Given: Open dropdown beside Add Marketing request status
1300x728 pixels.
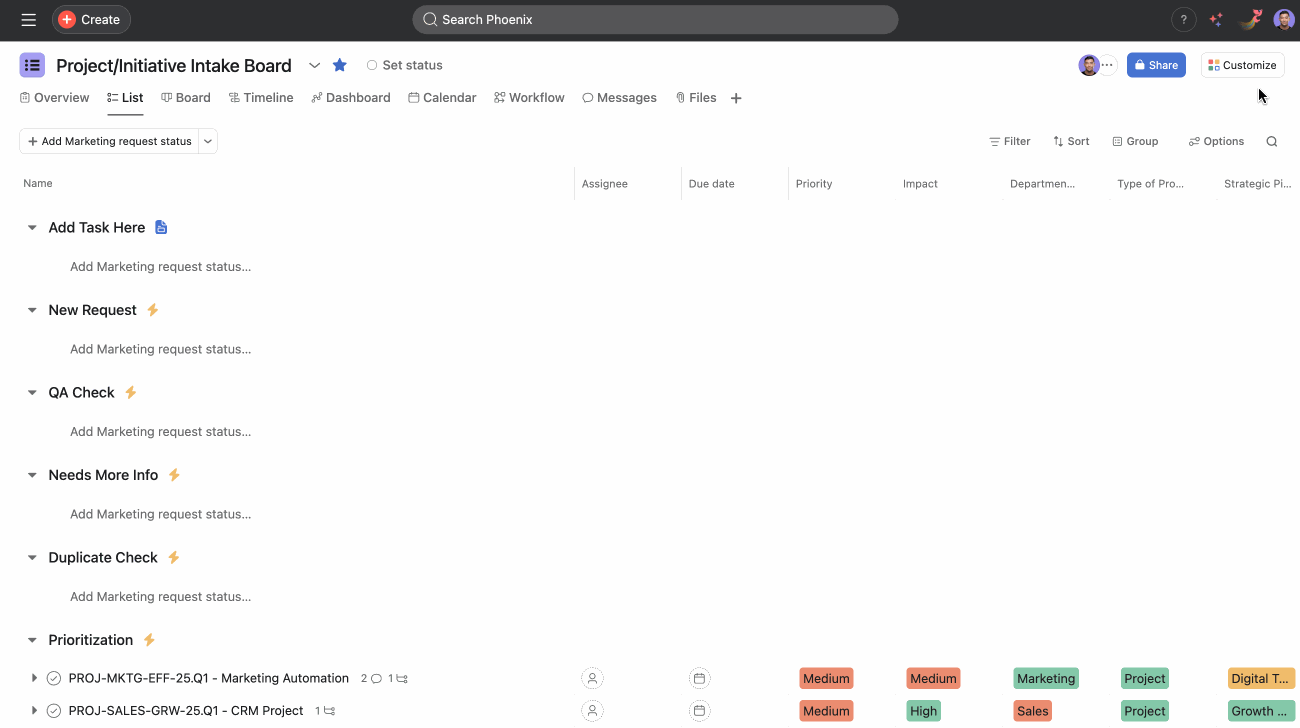Looking at the screenshot, I should point(207,141).
